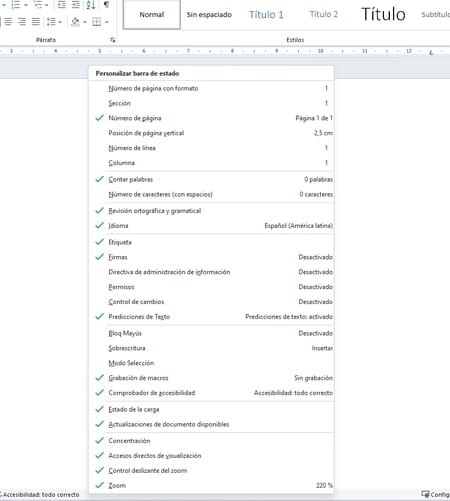The width and height of the screenshot is (450, 501).
Task: Apply the Sin espaciado style
Action: click(209, 15)
